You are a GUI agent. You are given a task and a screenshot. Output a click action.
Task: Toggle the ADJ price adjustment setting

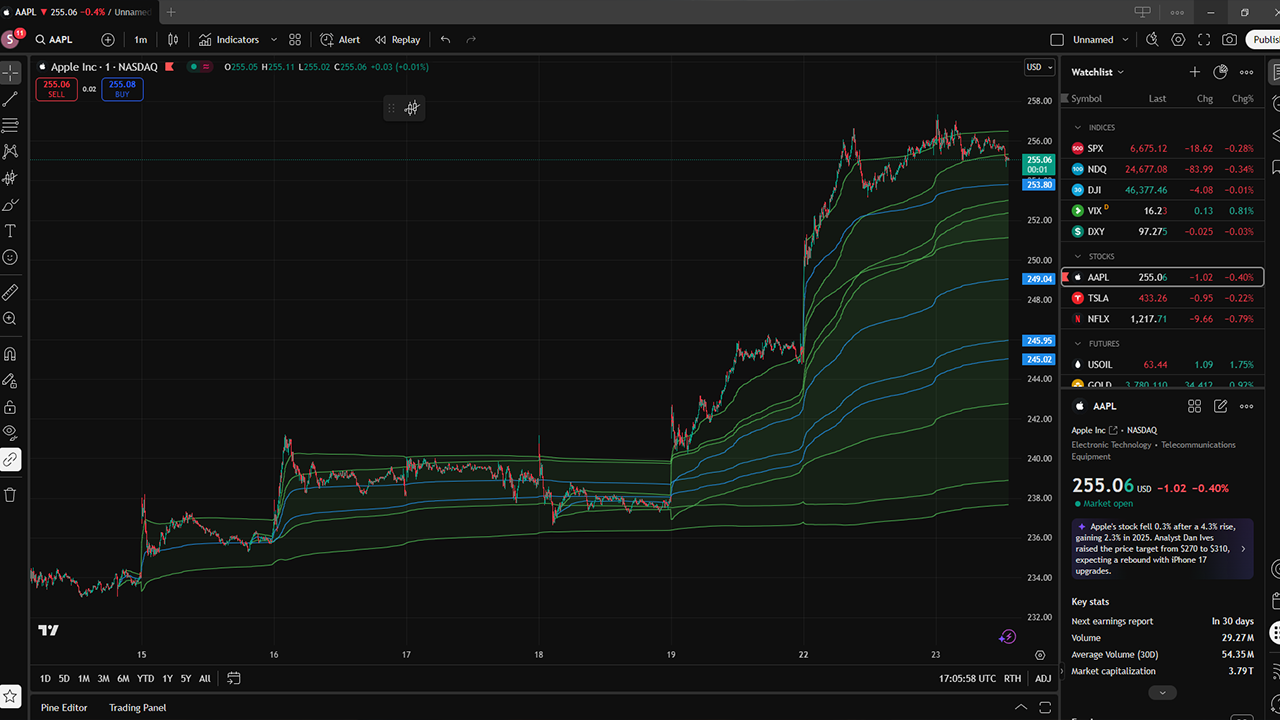1043,678
